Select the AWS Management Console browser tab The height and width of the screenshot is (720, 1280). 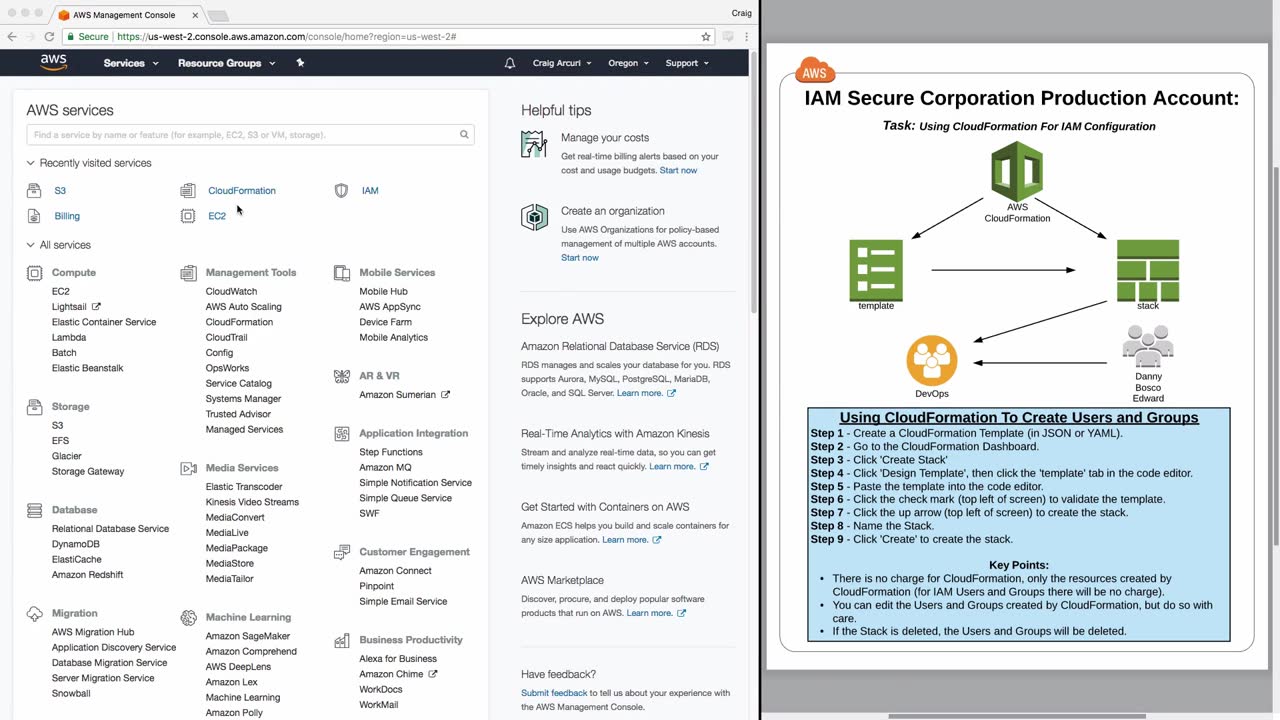click(126, 15)
